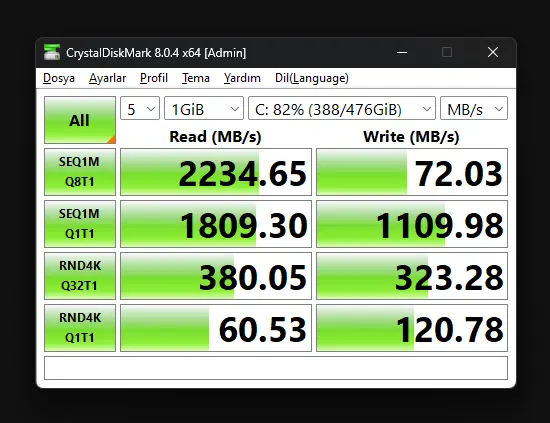Click the CrystalDiskMark app icon in title bar
Viewport: 550px width, 423px height.
point(52,52)
